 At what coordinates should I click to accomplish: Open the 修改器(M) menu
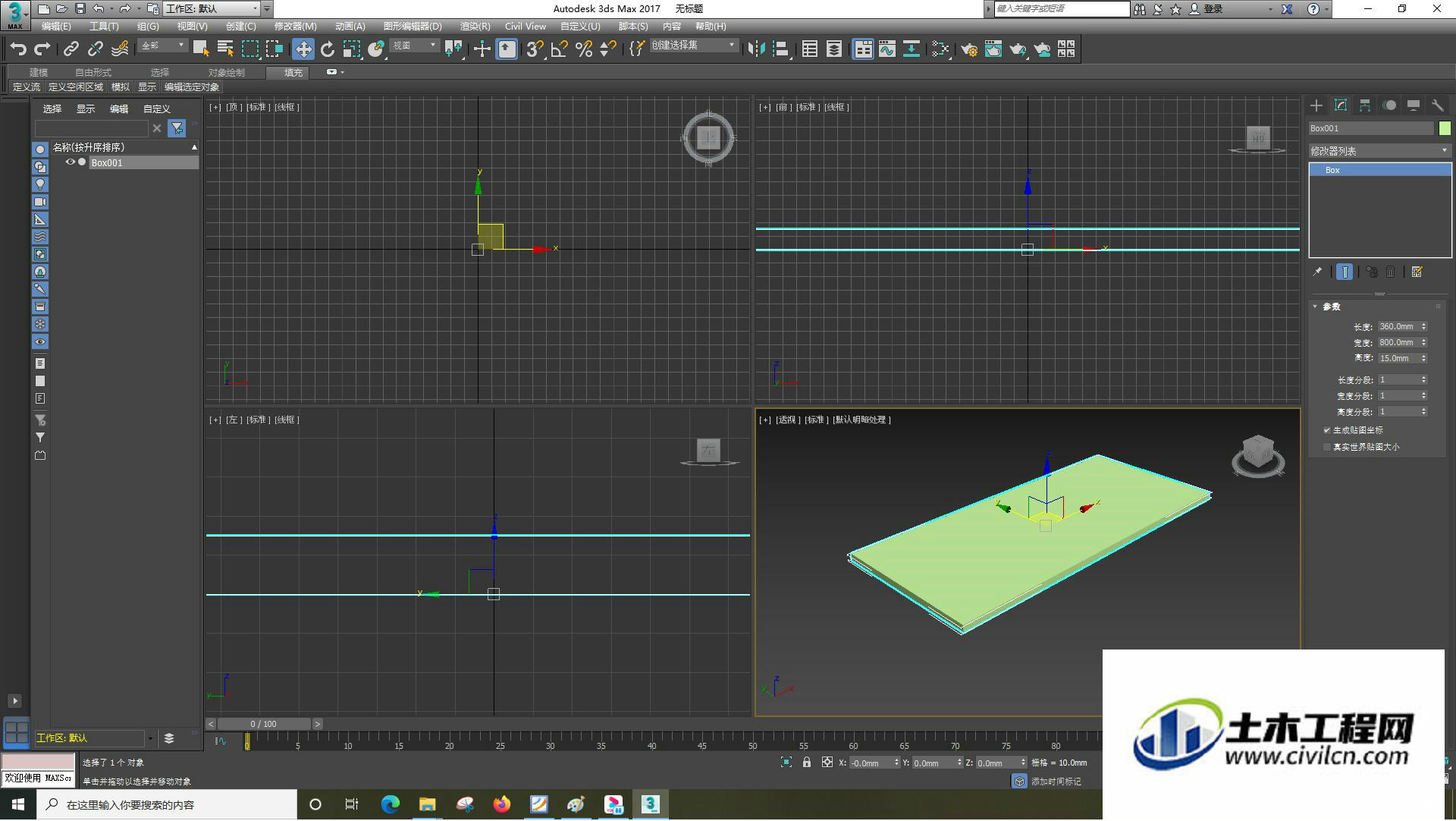(x=295, y=27)
